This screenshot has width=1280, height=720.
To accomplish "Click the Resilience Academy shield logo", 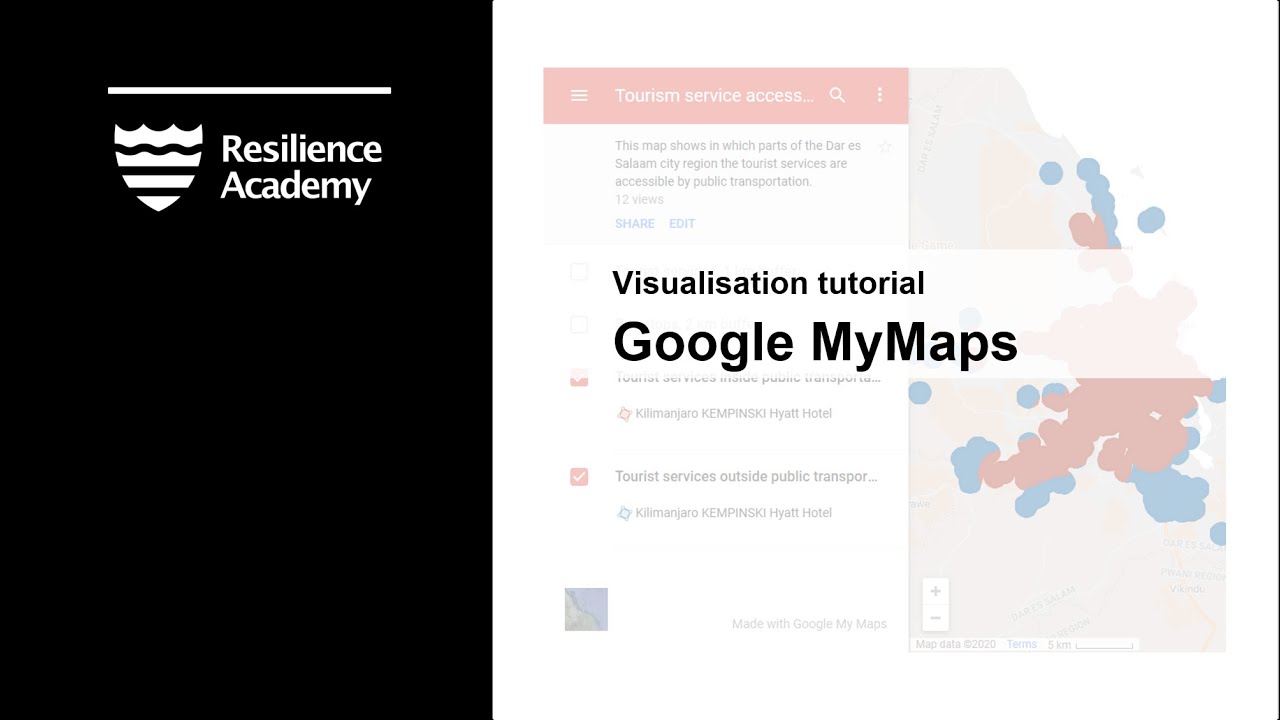I will 159,167.
